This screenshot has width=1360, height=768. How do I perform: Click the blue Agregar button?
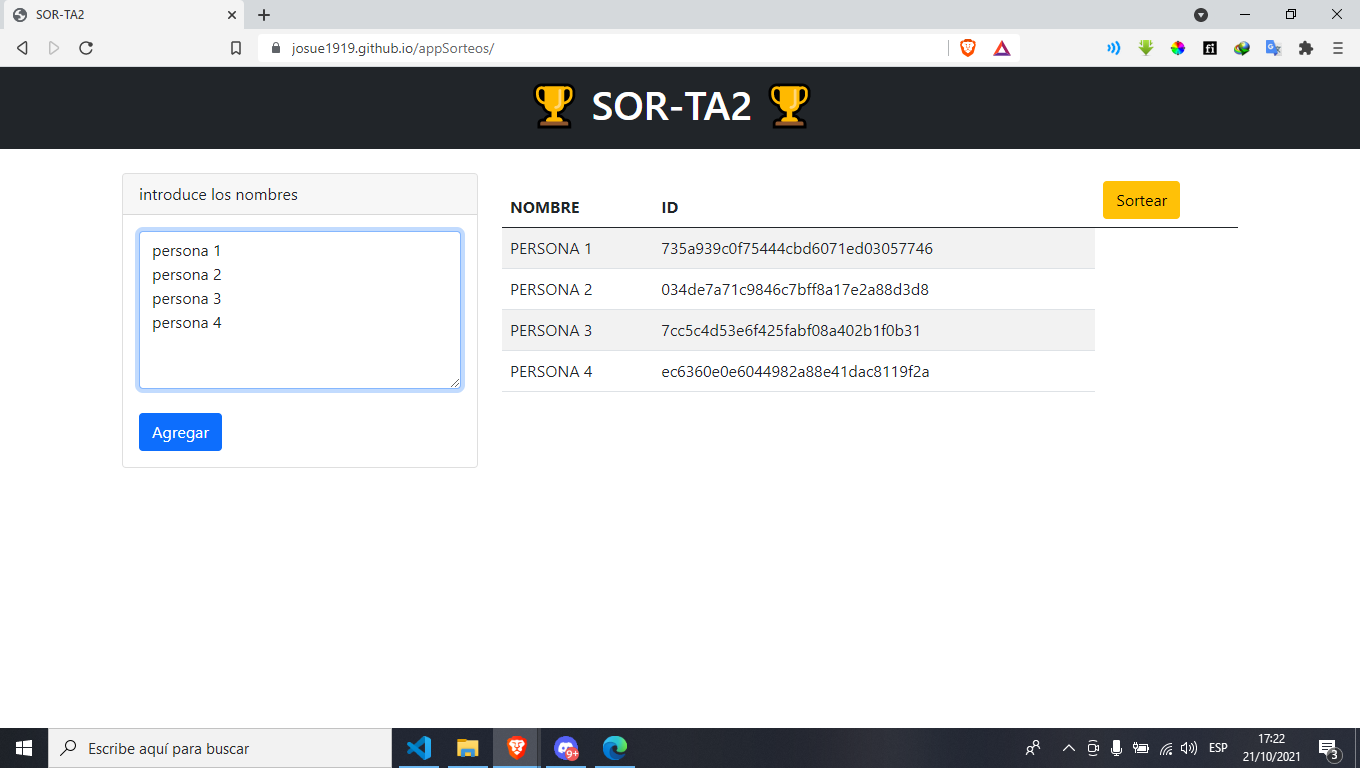180,431
